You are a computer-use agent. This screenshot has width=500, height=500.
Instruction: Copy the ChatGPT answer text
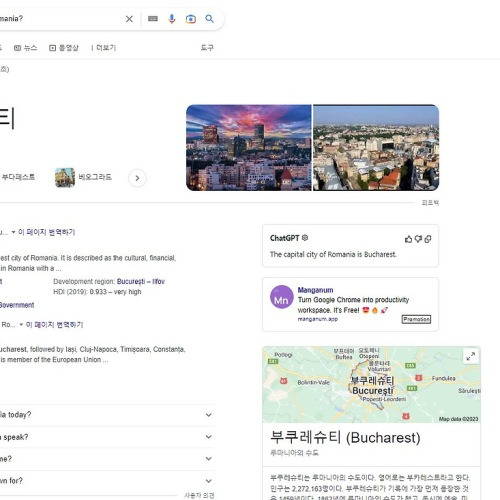(428, 239)
